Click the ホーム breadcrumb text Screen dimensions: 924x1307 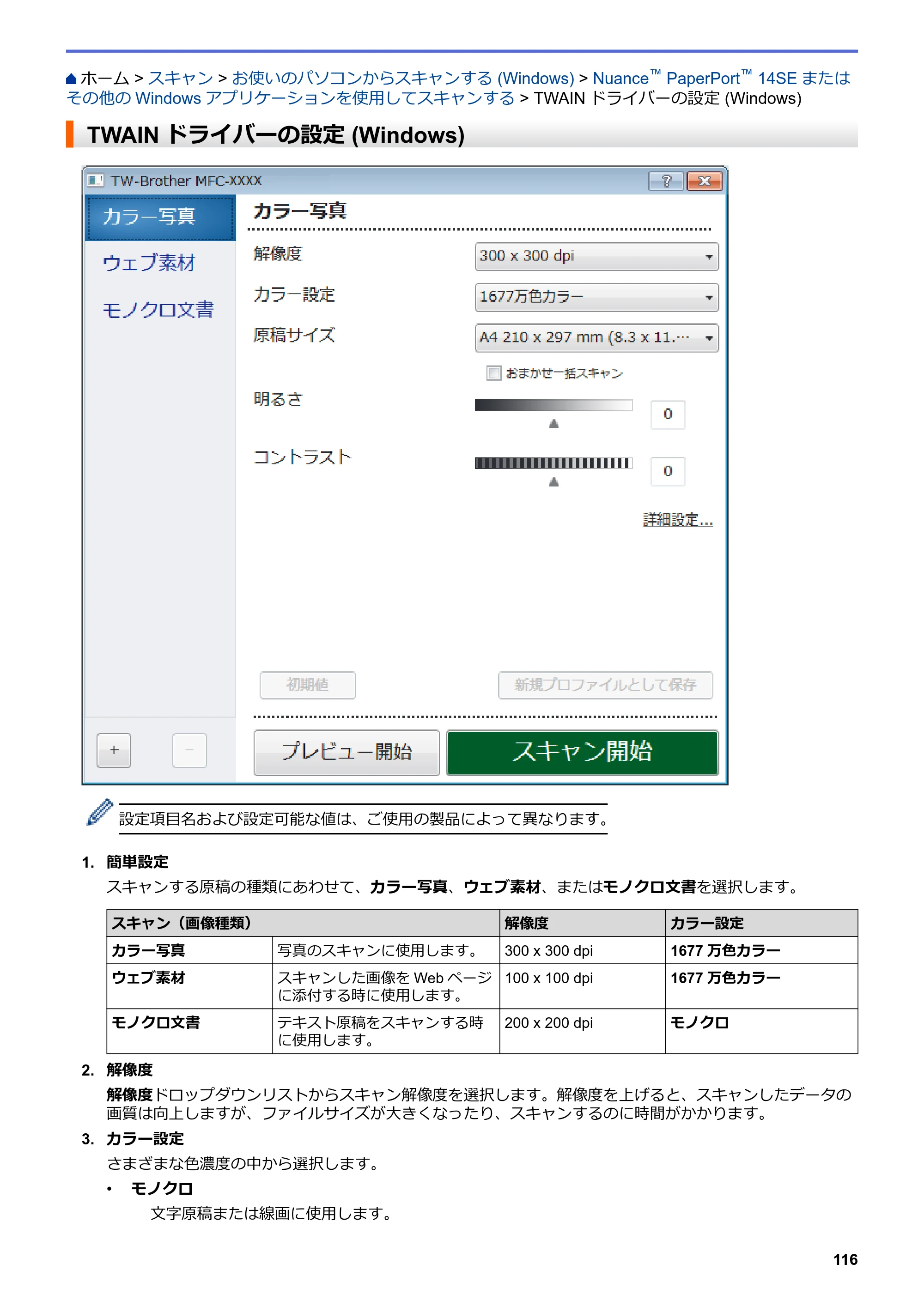pos(105,78)
